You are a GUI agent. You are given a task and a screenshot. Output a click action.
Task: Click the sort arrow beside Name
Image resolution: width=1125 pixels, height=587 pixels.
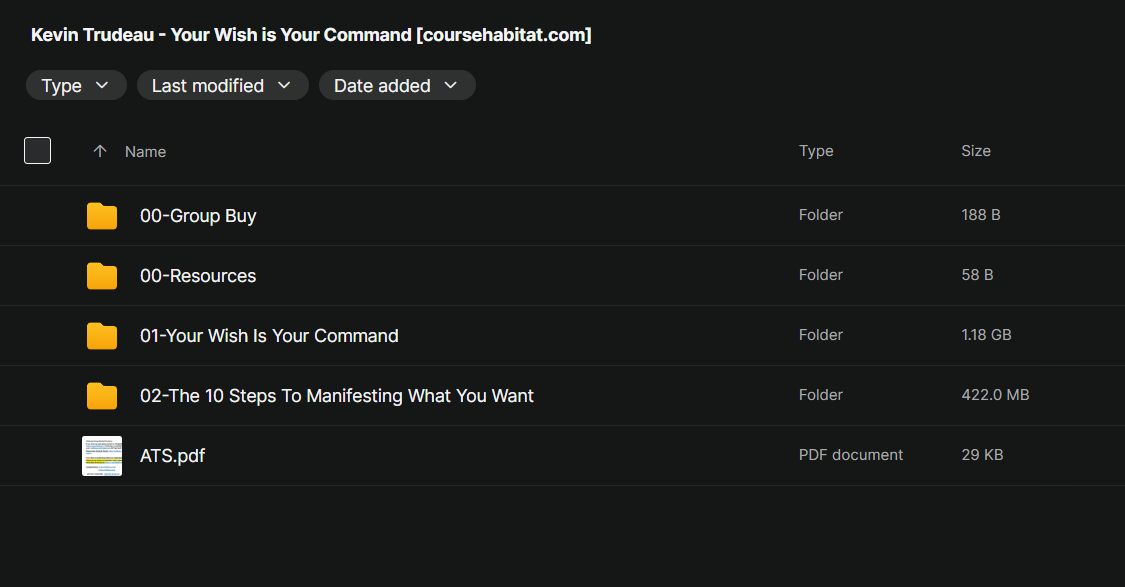click(99, 151)
